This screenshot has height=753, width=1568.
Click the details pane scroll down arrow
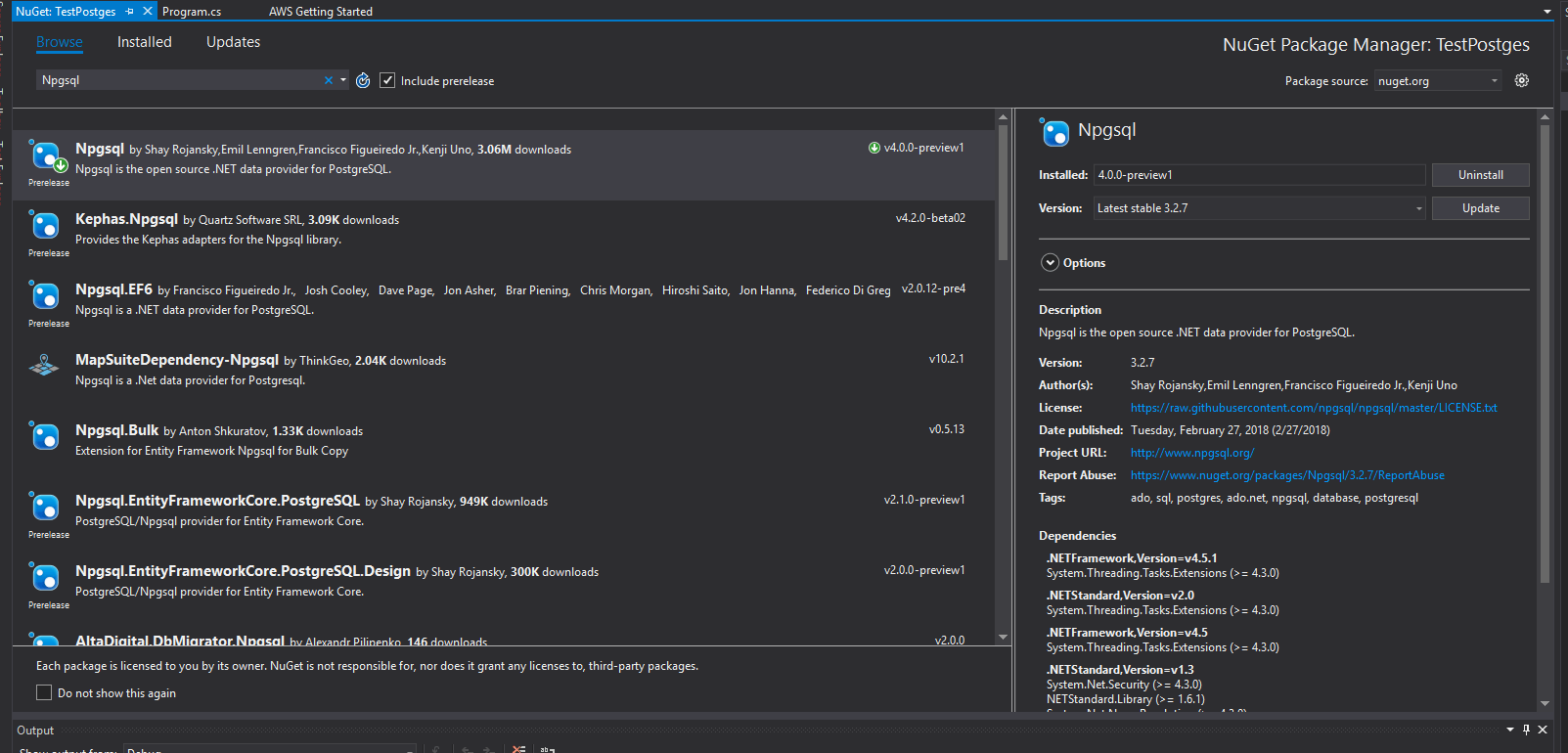(x=1545, y=703)
